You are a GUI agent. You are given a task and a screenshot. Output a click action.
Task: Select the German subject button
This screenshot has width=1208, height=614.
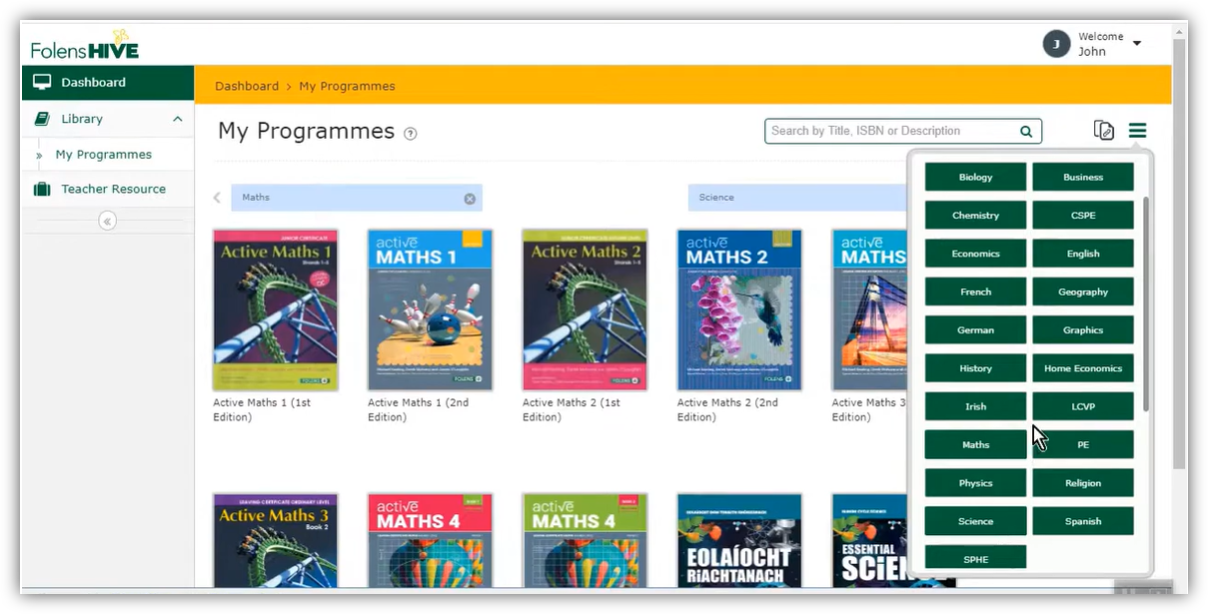pos(976,330)
